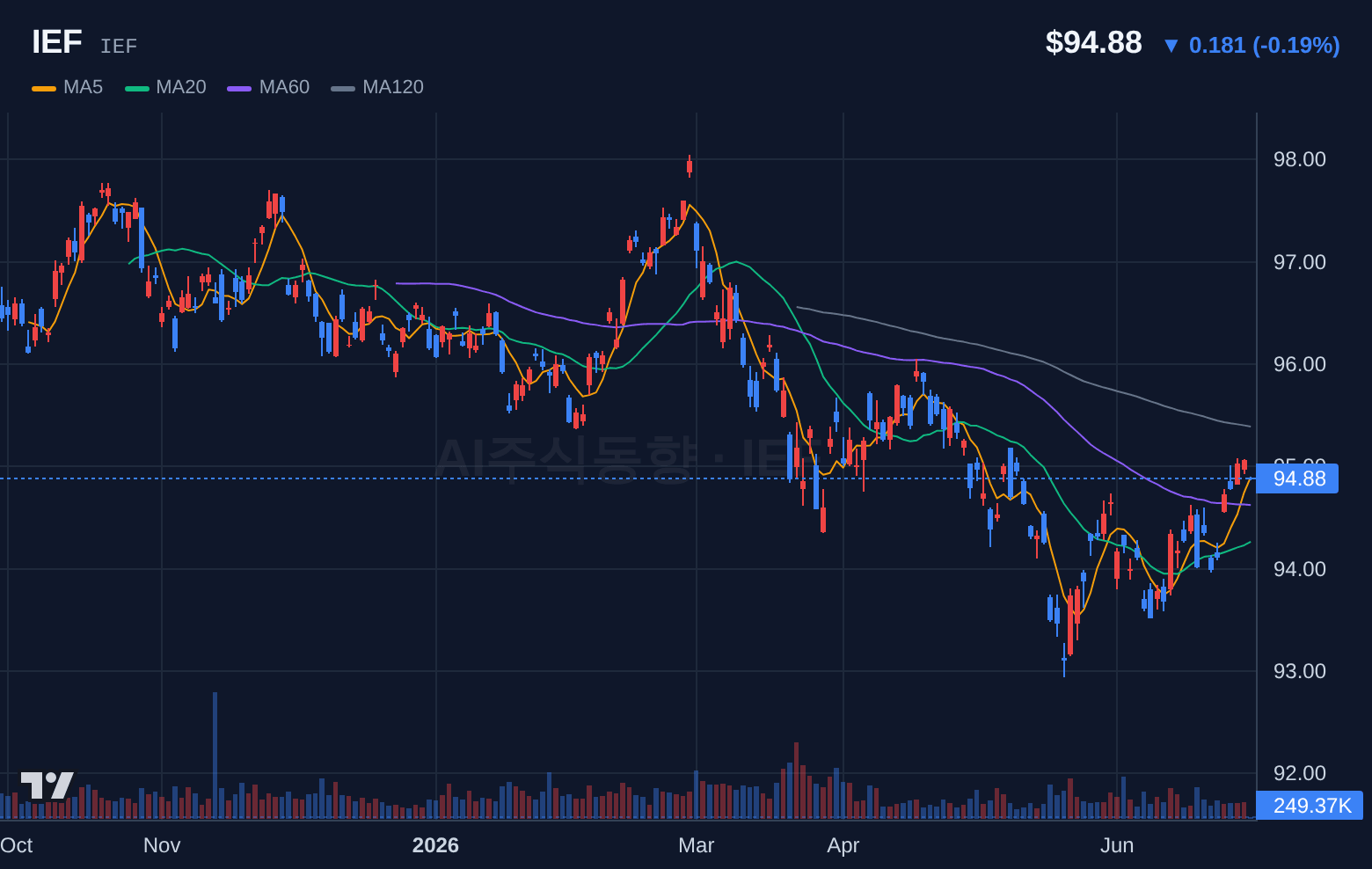The height and width of the screenshot is (869, 1372).
Task: Toggle the MA120 legend entry
Action: point(377,87)
